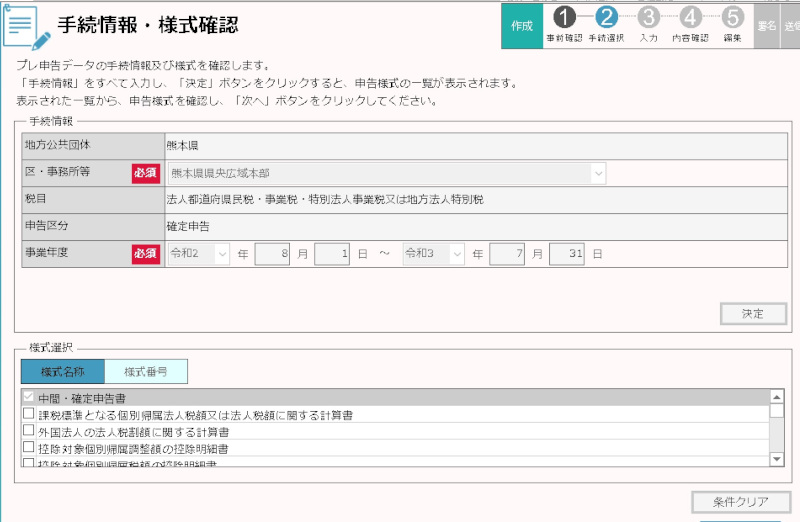Click step 2 手続選択 circle
The image size is (800, 522).
(x=606, y=17)
